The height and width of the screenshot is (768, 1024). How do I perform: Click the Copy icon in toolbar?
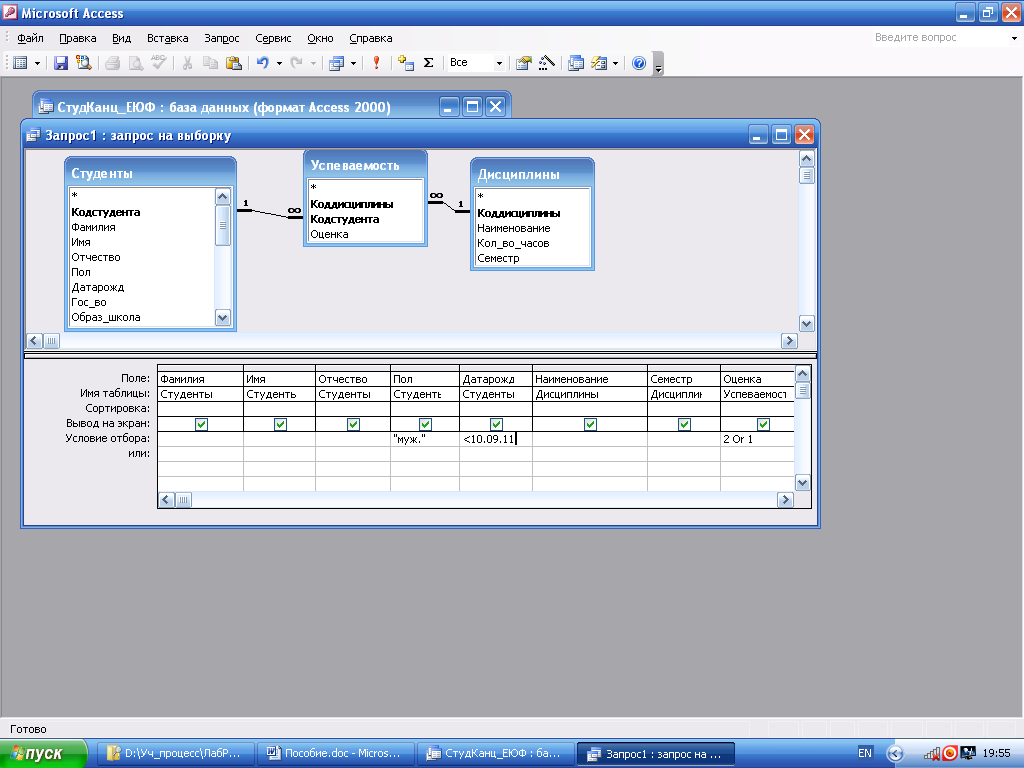(210, 63)
